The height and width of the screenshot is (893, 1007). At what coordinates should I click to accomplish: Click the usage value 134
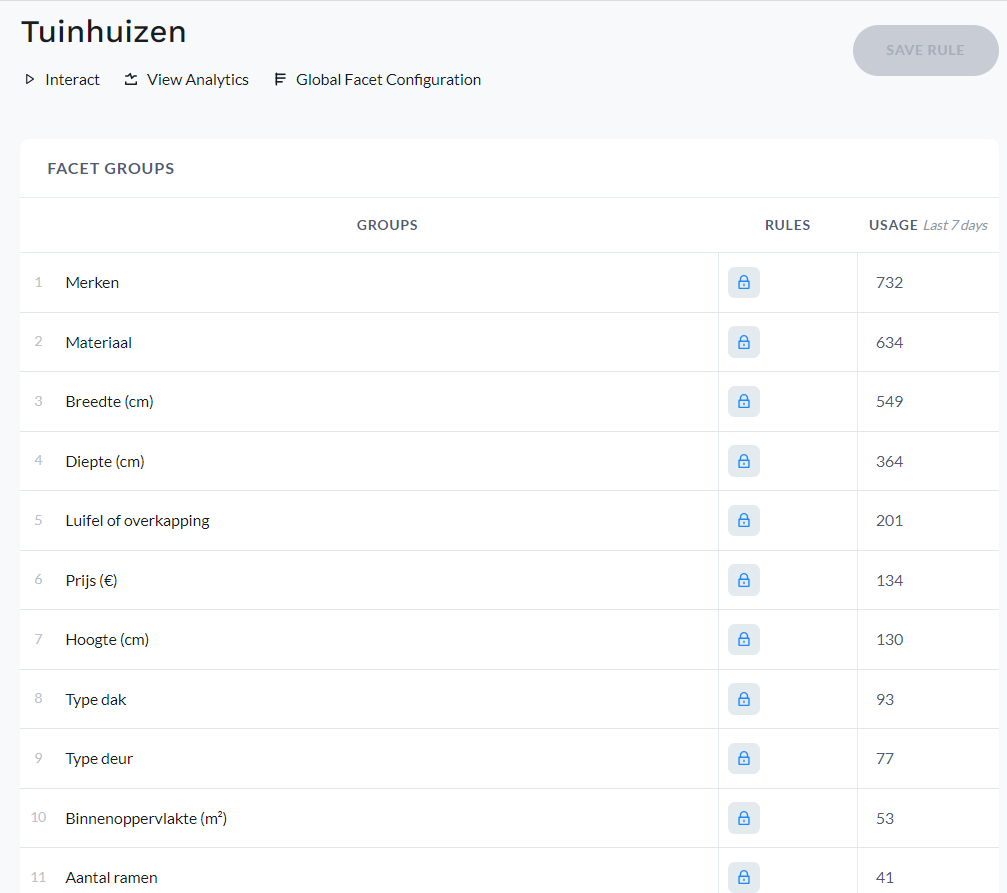[x=889, y=580]
